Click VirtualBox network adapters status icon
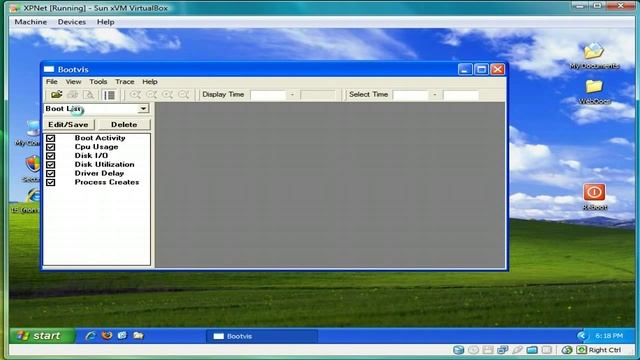 point(502,350)
